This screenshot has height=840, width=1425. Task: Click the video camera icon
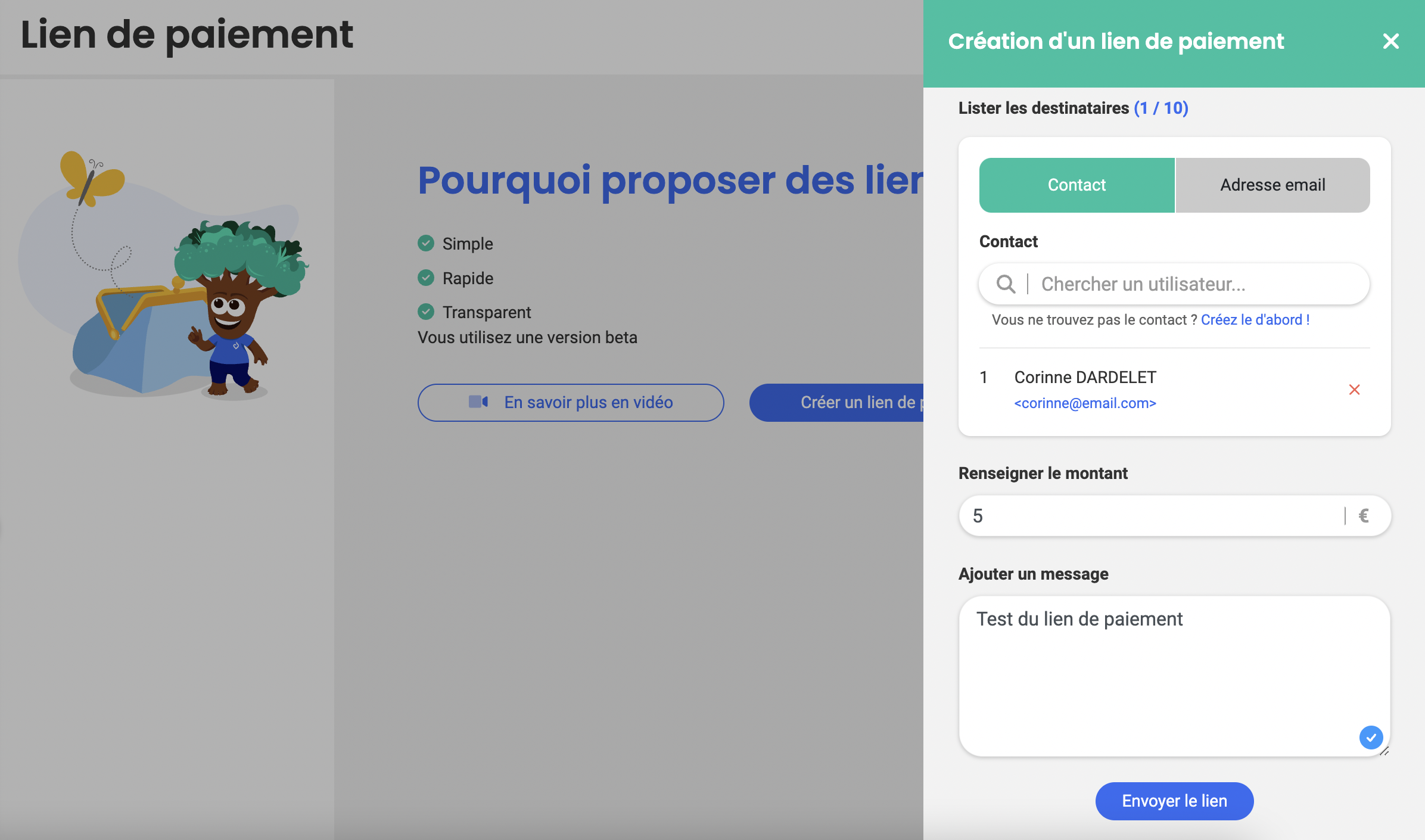click(478, 402)
